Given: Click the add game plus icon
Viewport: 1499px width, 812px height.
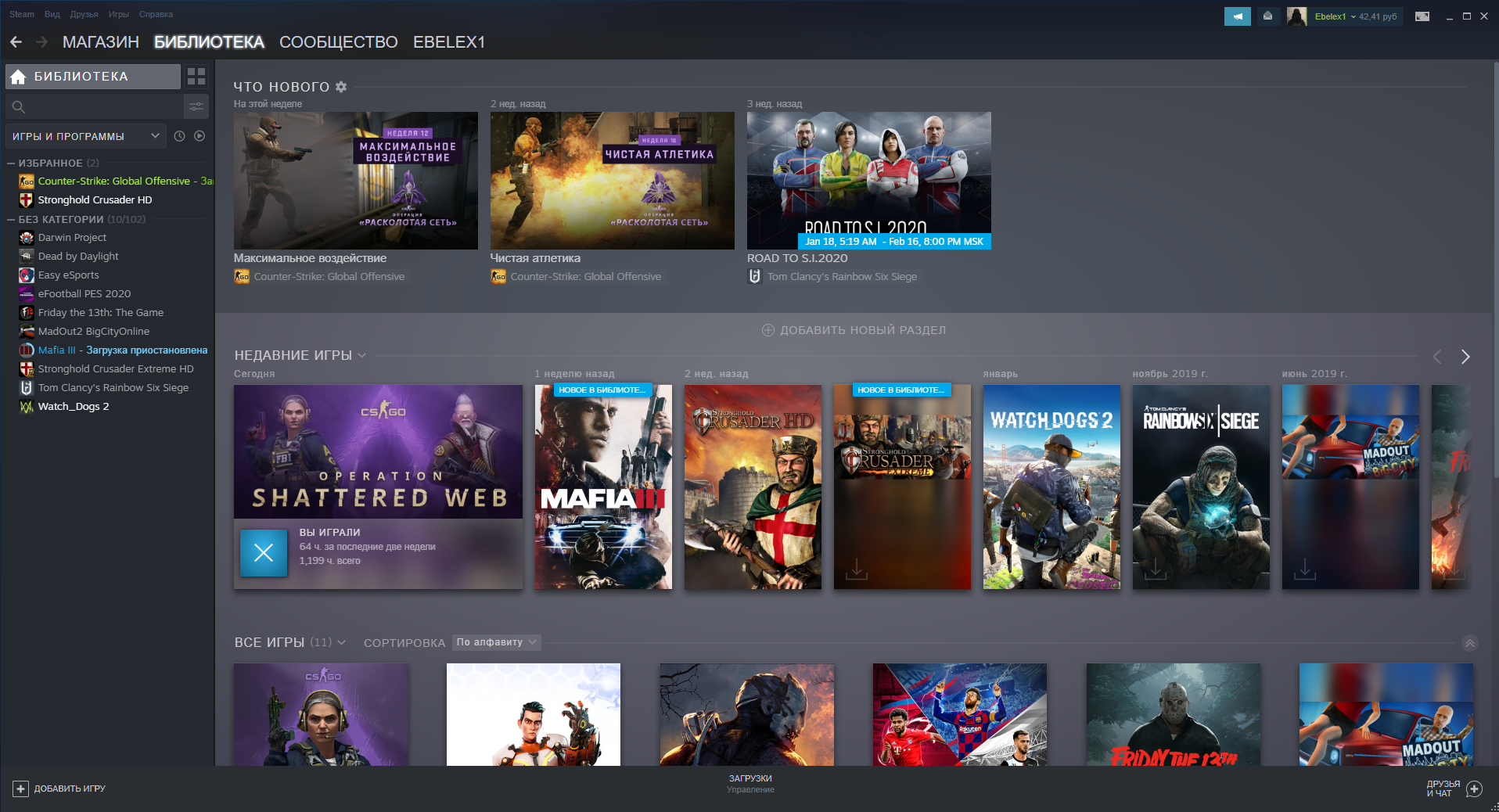Looking at the screenshot, I should coord(21,789).
